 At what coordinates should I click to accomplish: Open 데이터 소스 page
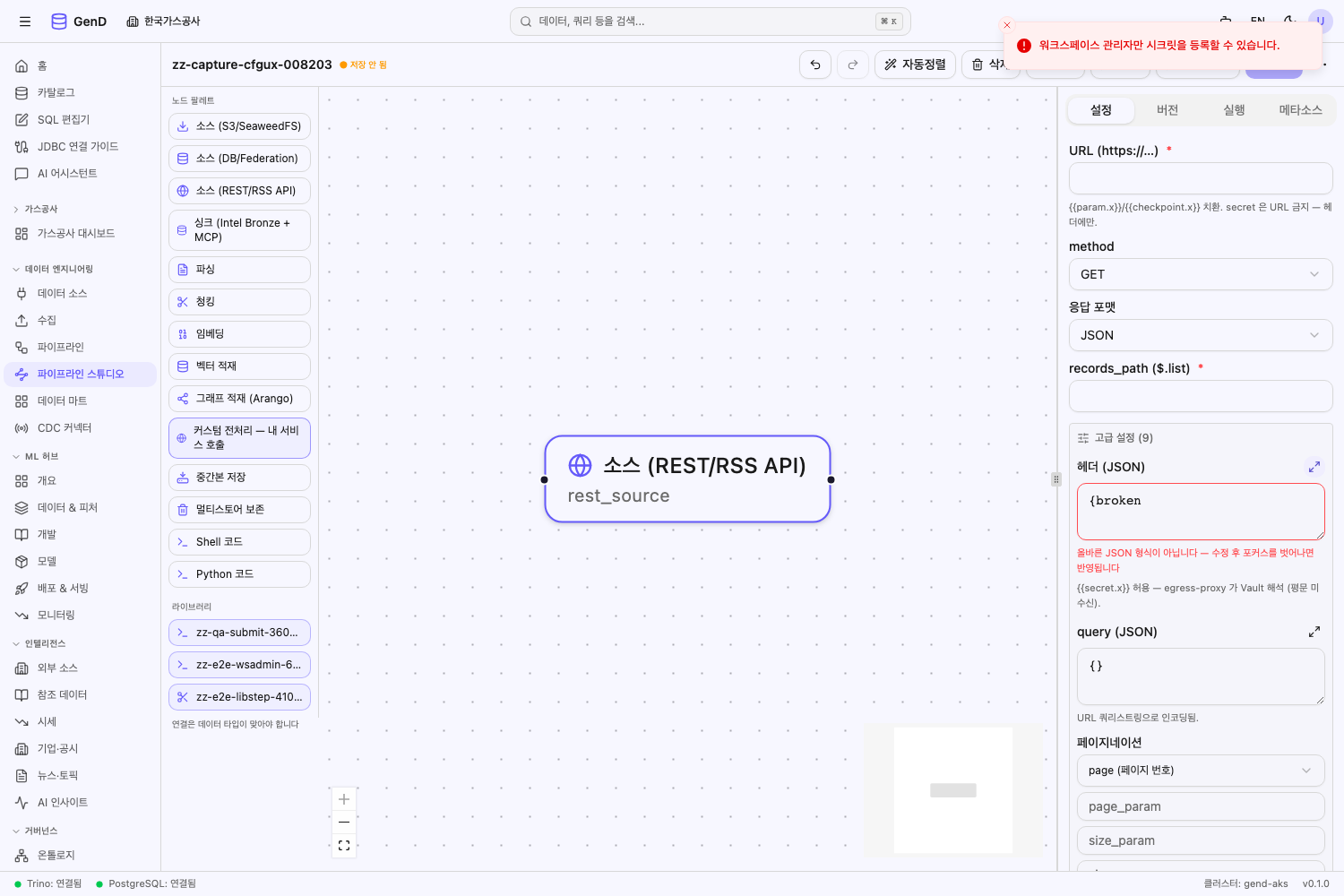pos(81,294)
